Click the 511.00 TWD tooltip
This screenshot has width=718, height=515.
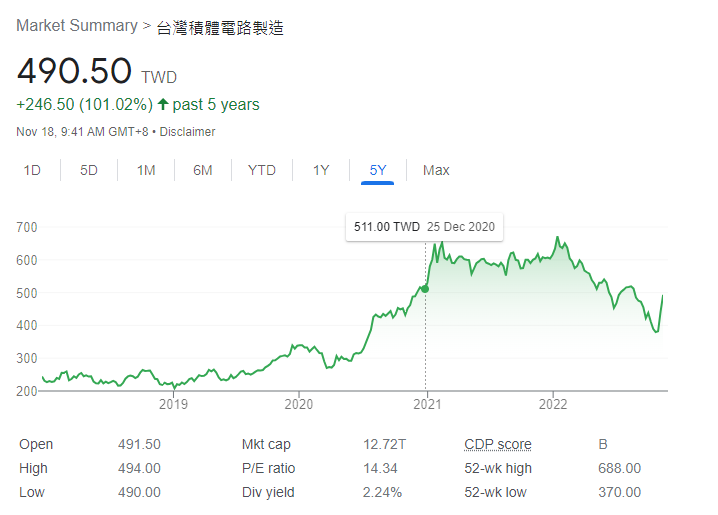[x=424, y=227]
